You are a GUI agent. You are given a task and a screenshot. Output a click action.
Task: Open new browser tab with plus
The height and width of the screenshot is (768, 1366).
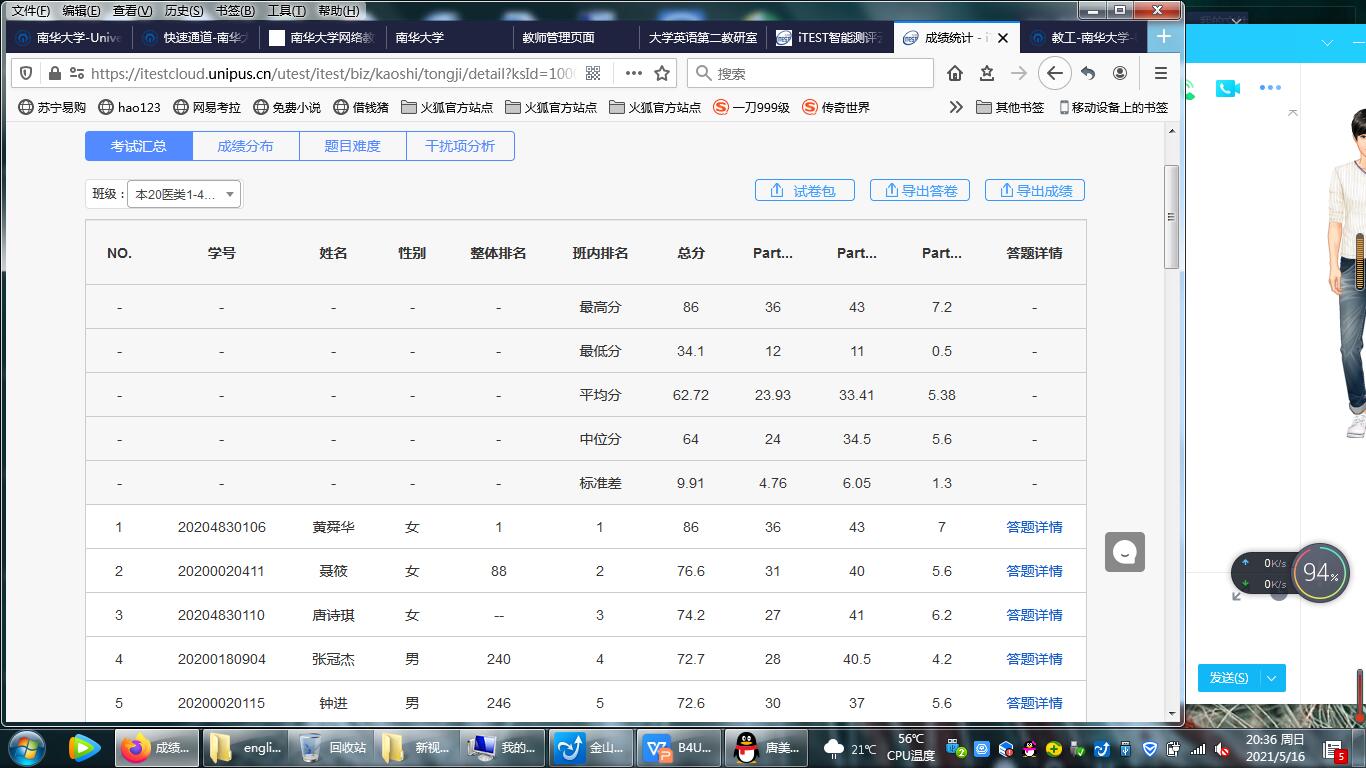(1164, 37)
